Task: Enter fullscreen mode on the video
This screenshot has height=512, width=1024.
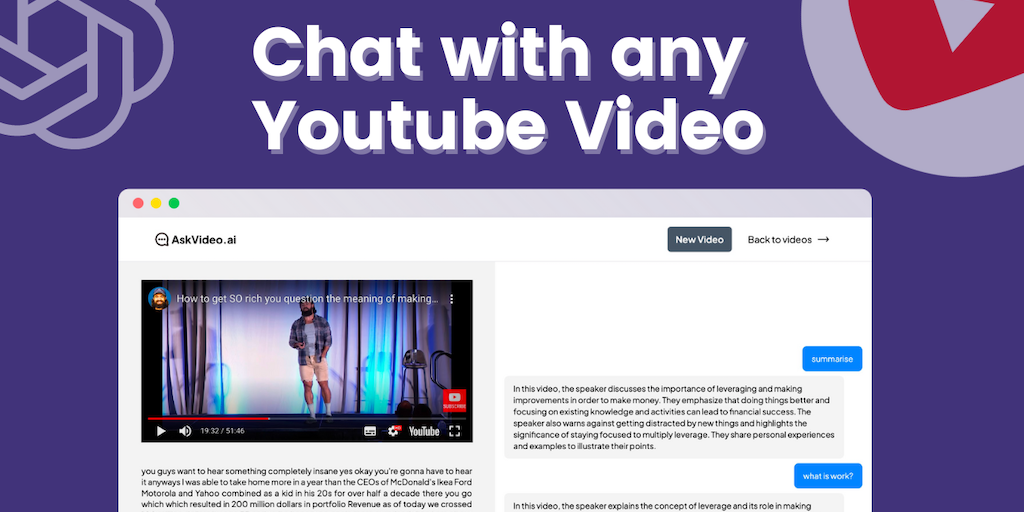Action: click(455, 431)
